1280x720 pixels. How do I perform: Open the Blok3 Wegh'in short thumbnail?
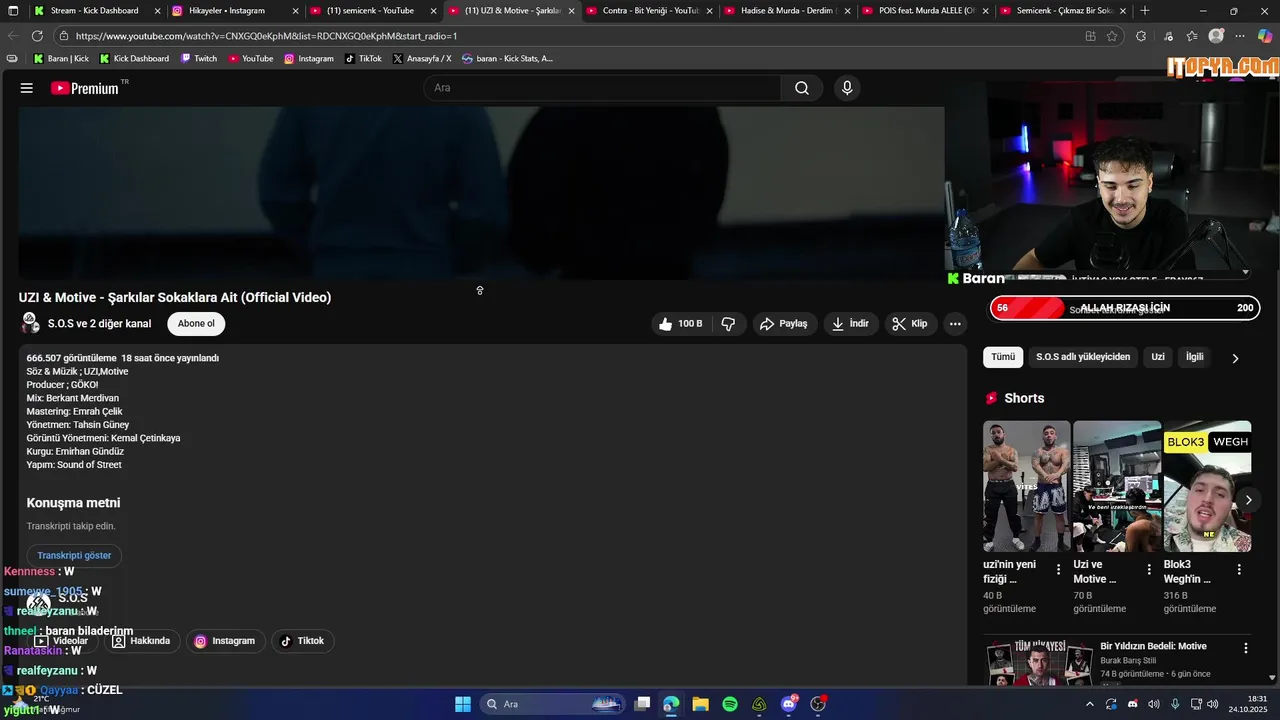click(1207, 486)
